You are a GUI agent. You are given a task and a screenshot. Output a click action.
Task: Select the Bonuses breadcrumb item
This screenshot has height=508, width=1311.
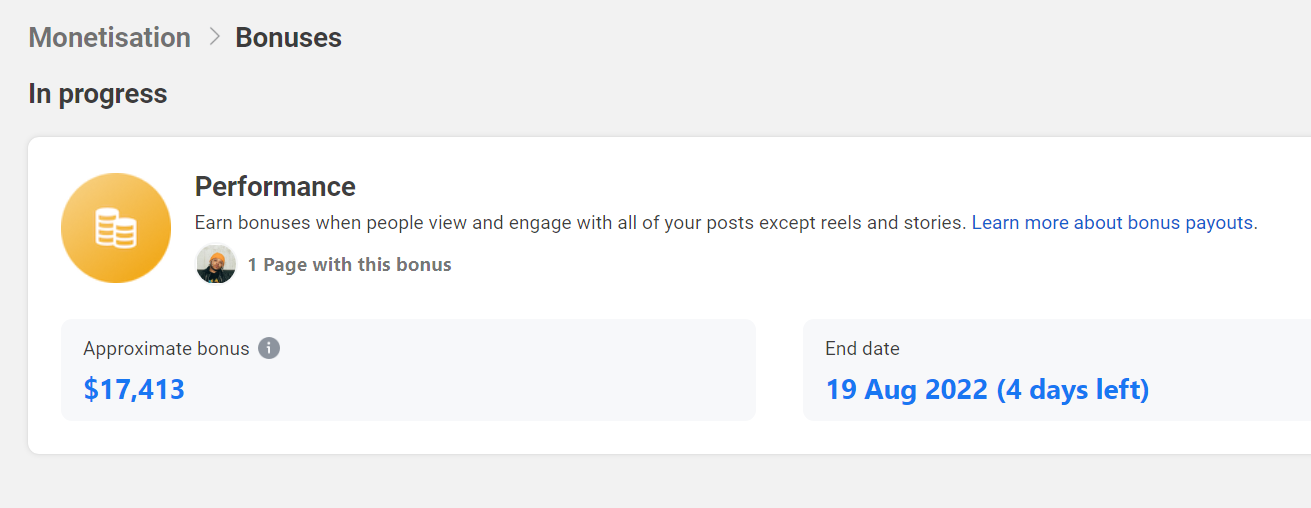288,38
